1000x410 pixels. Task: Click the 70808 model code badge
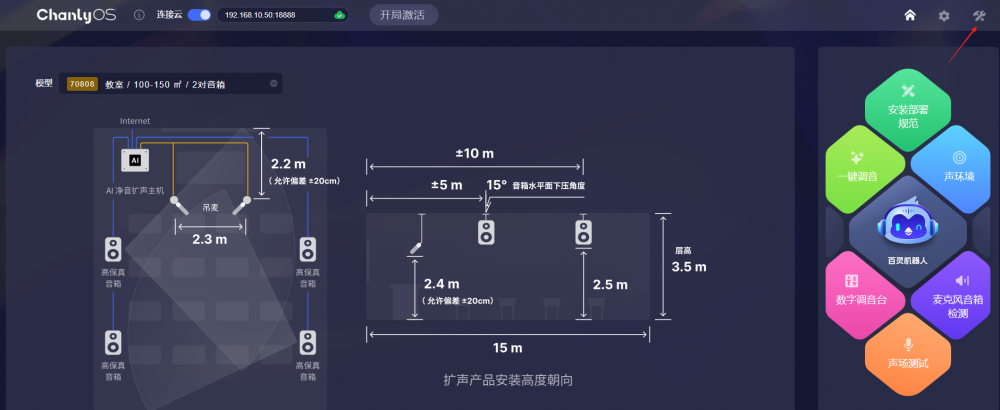pos(82,84)
